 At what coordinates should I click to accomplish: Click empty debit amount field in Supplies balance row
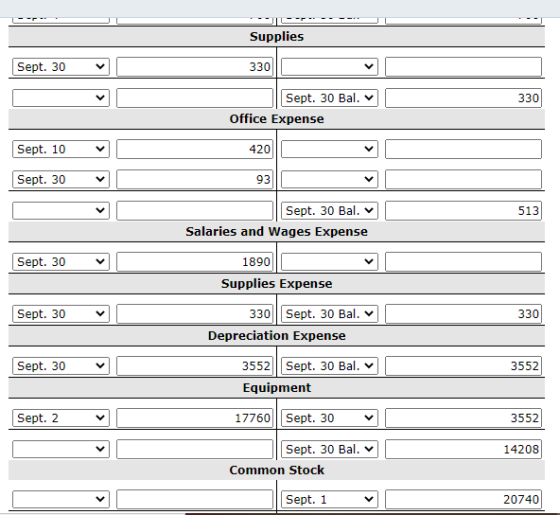195,98
